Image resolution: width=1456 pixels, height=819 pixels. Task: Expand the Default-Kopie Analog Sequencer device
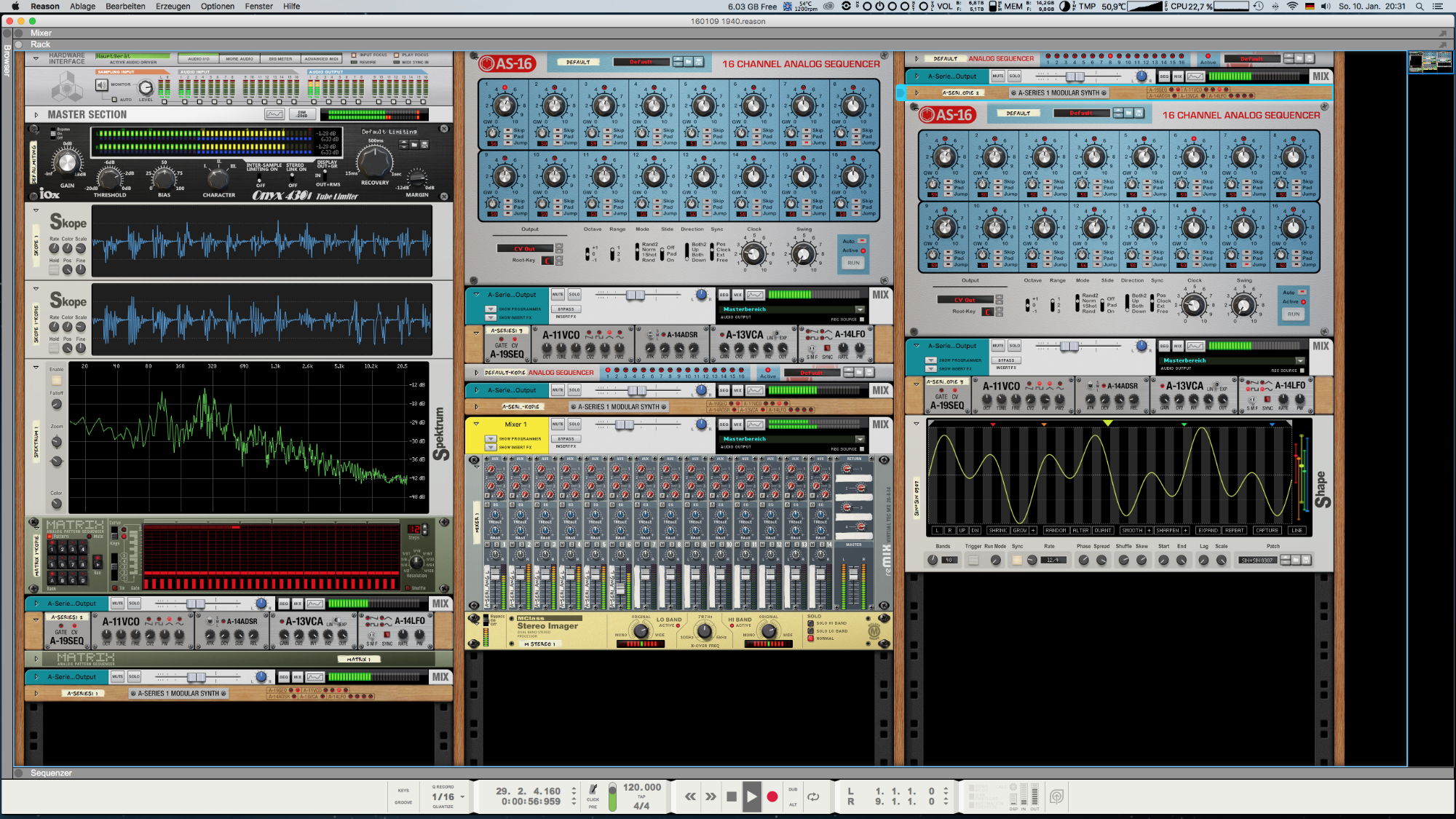[476, 372]
